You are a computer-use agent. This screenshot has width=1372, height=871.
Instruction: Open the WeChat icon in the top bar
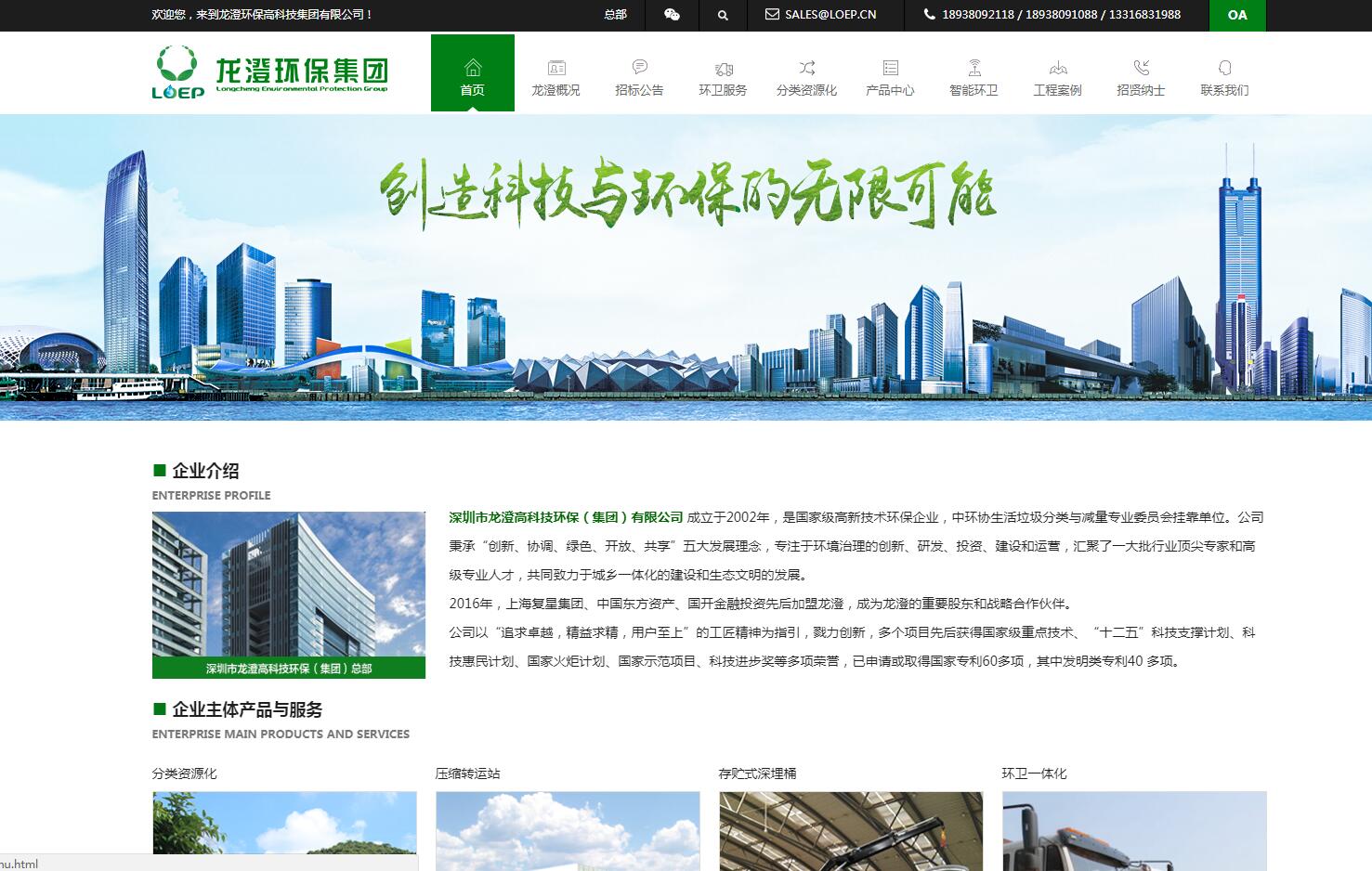pos(671,15)
